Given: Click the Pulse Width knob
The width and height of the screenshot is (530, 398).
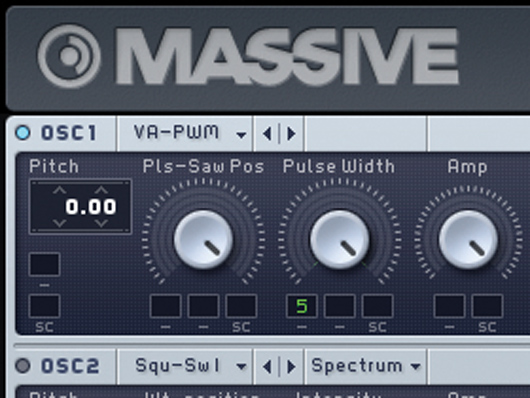Looking at the screenshot, I should pyautogui.click(x=339, y=239).
